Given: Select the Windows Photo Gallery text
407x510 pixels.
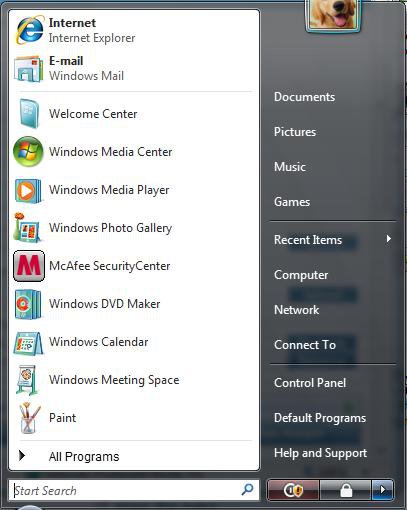Looking at the screenshot, I should pyautogui.click(x=110, y=228).
